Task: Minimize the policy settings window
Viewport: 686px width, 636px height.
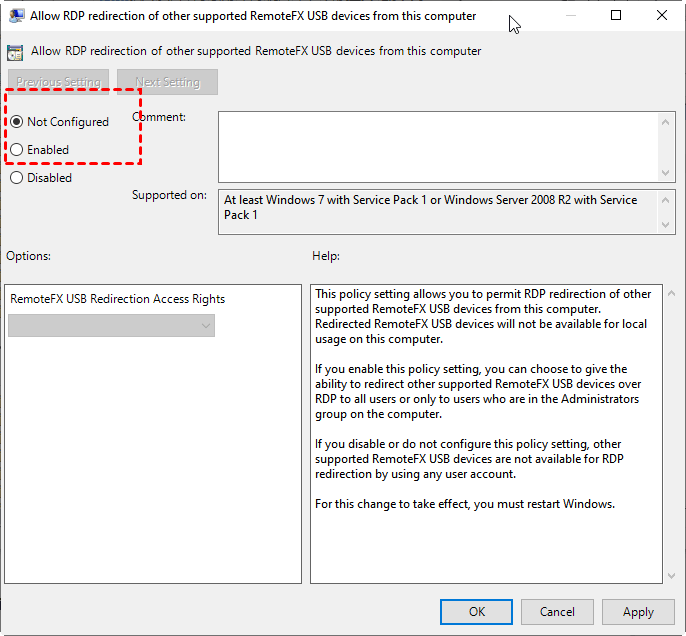Action: pos(570,16)
